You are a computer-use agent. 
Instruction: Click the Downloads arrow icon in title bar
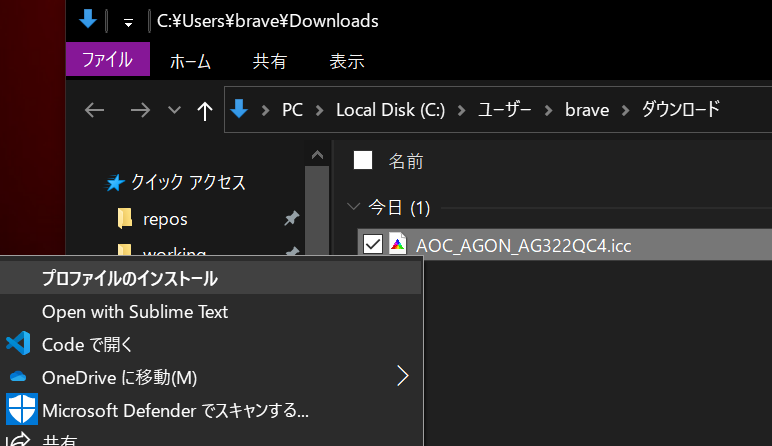tap(88, 20)
